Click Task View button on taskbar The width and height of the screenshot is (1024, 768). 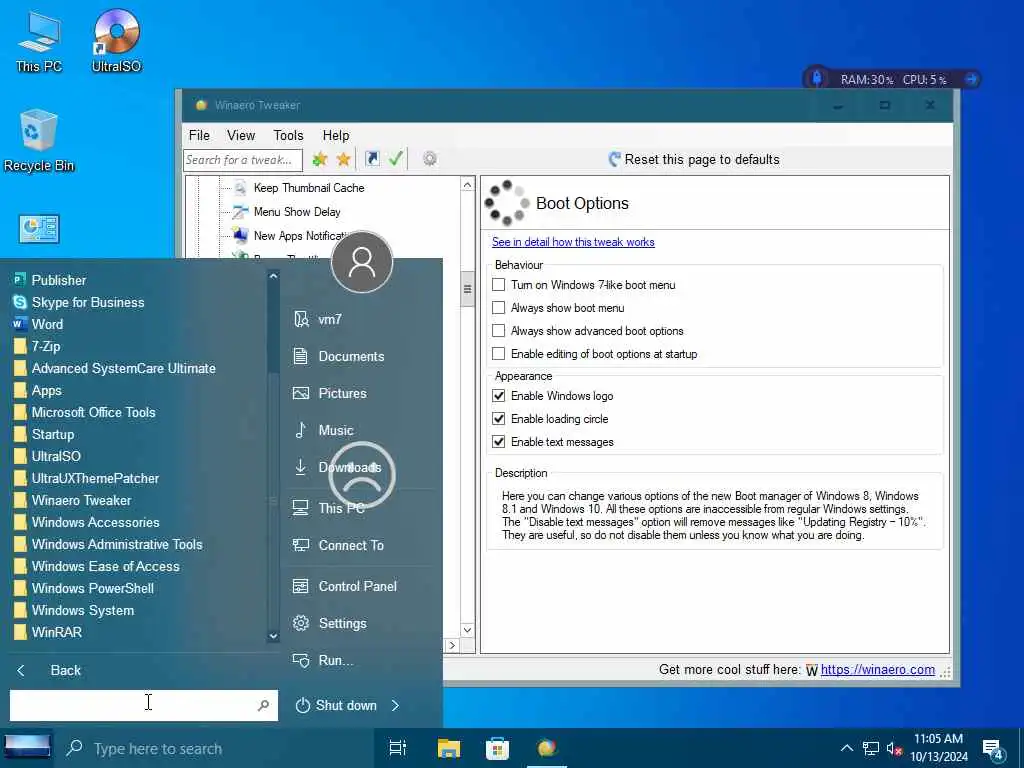(x=397, y=748)
